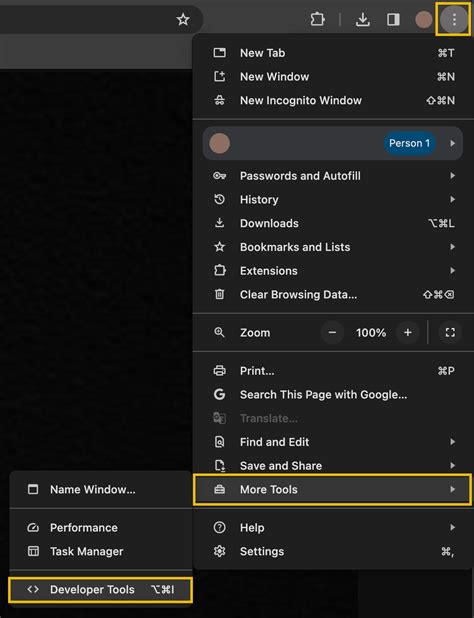Image resolution: width=474 pixels, height=618 pixels.
Task: Choose New Tab from the menu
Action: tap(333, 53)
